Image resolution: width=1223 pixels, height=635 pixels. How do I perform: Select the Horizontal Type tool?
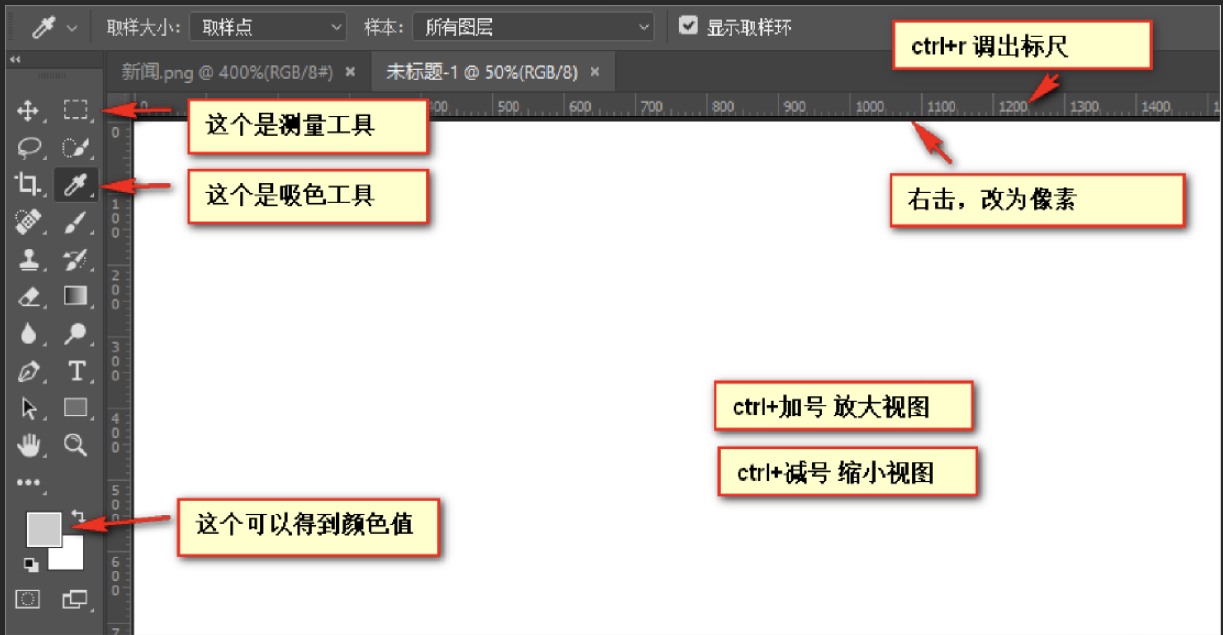[x=76, y=371]
